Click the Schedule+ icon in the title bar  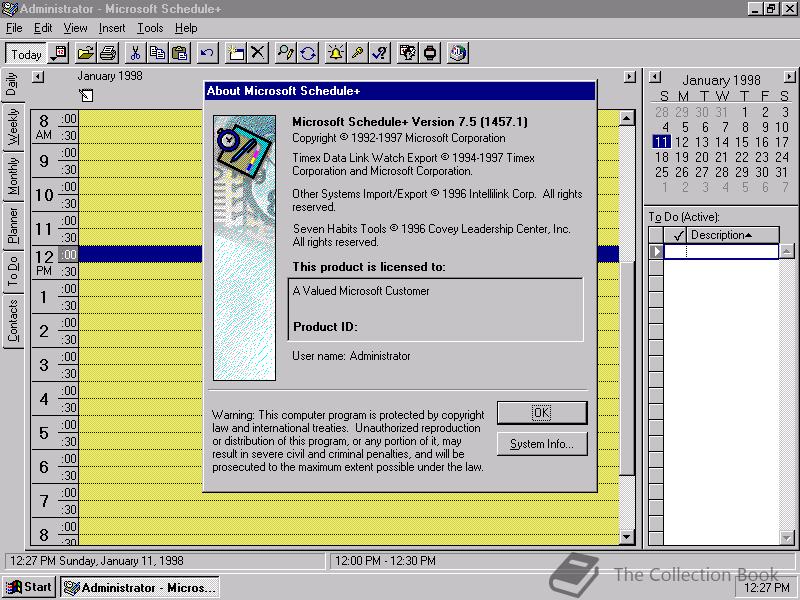pos(9,9)
